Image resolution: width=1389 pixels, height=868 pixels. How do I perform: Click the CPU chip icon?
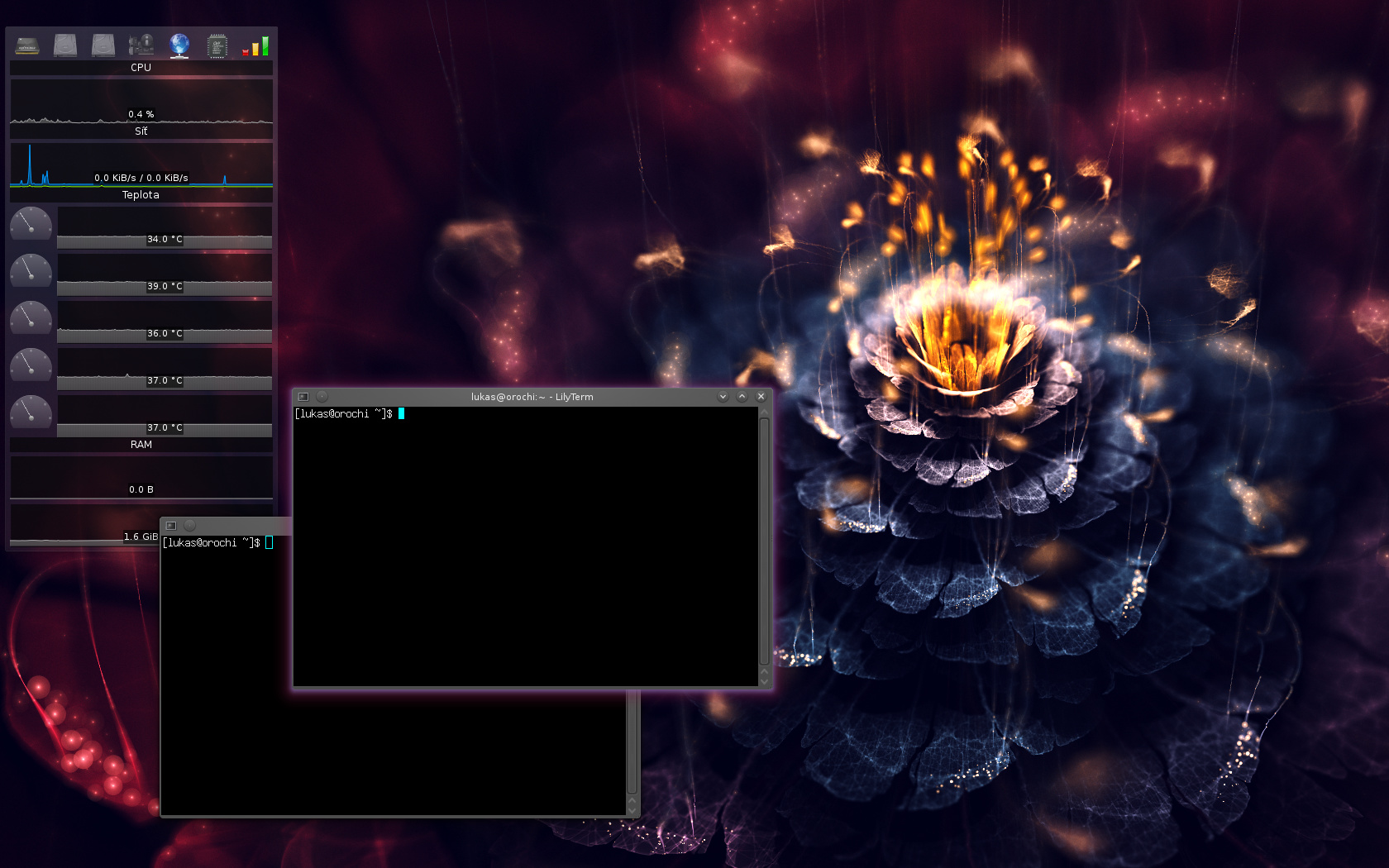click(x=217, y=45)
